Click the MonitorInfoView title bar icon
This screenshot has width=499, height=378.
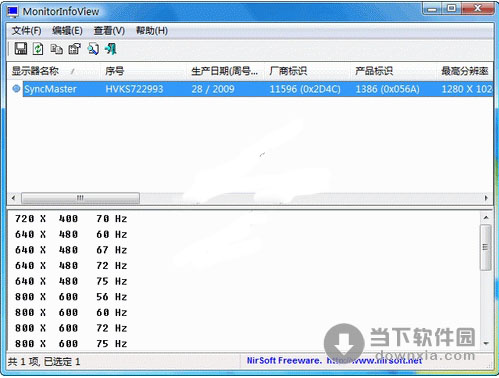(x=13, y=12)
